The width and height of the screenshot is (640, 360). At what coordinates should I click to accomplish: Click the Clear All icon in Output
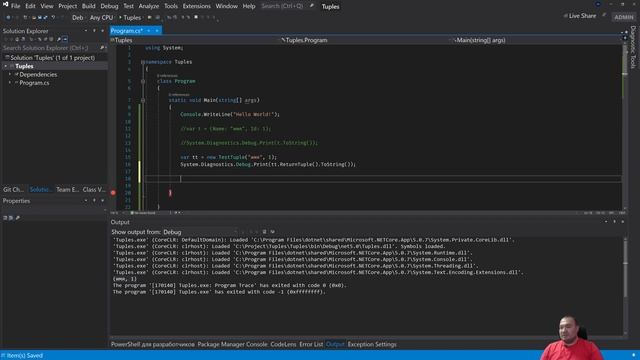[264, 232]
